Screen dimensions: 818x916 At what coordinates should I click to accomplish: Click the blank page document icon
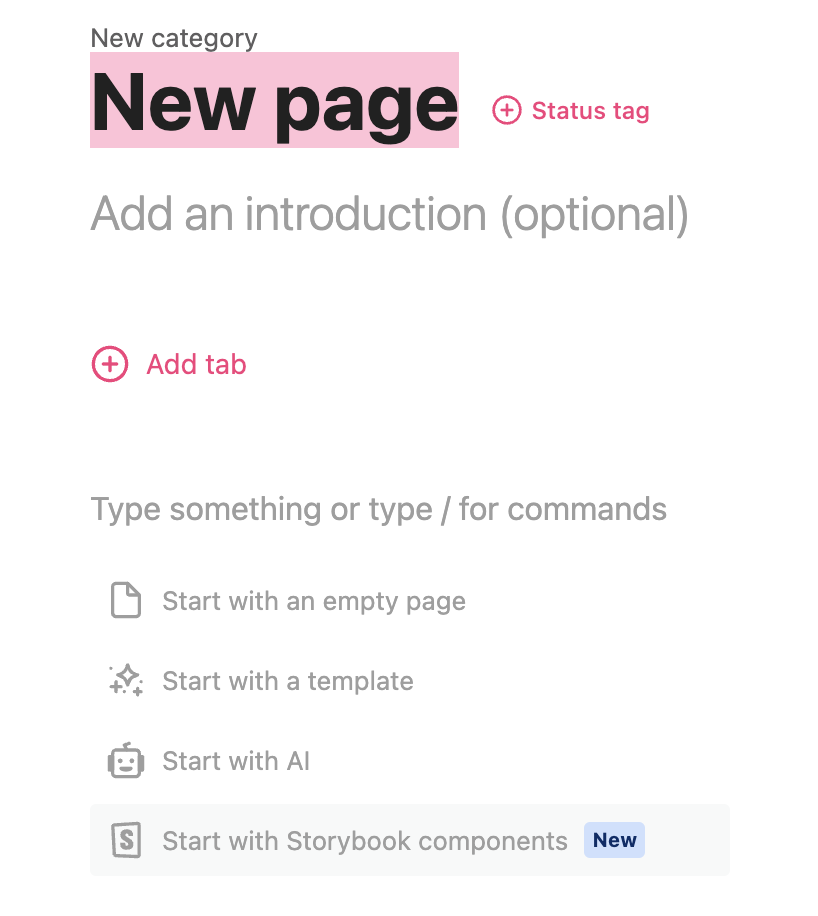126,600
